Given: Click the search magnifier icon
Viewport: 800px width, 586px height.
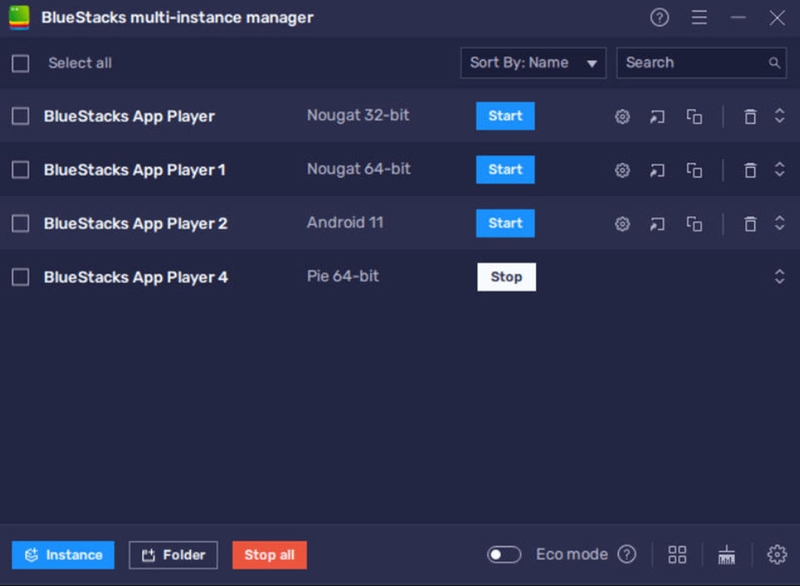Looking at the screenshot, I should pyautogui.click(x=774, y=63).
